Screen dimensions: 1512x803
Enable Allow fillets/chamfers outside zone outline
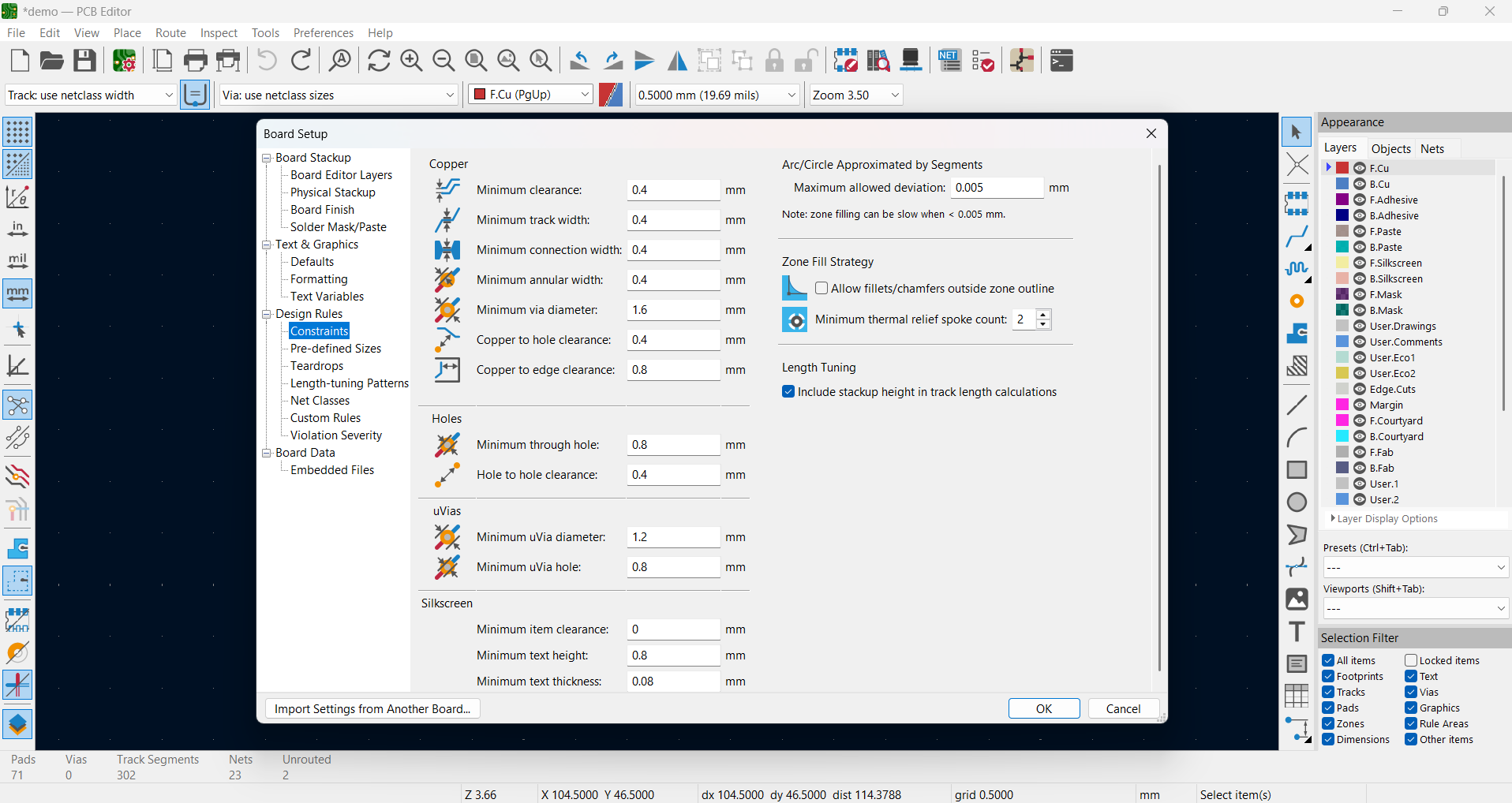(821, 289)
